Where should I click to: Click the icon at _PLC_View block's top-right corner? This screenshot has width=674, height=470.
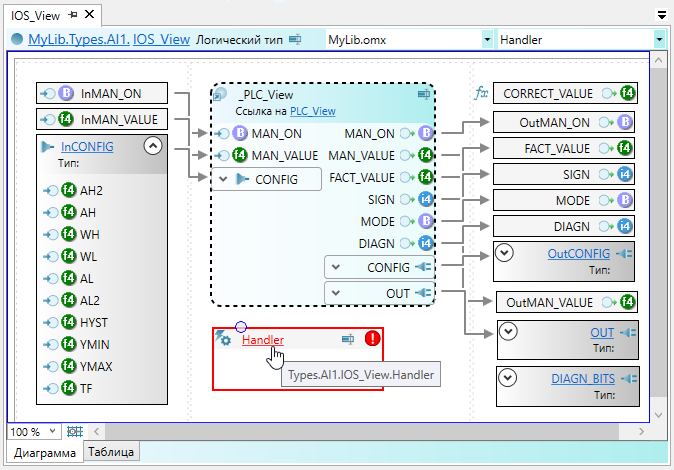click(423, 95)
